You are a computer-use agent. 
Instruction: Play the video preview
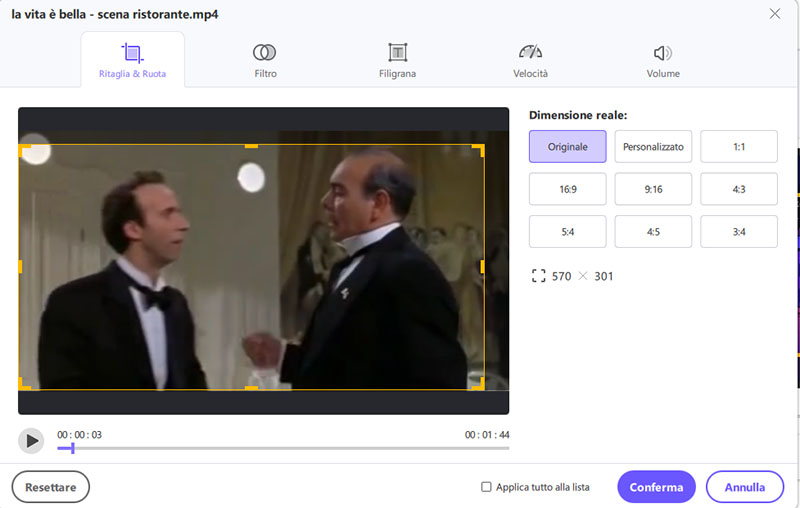(31, 441)
